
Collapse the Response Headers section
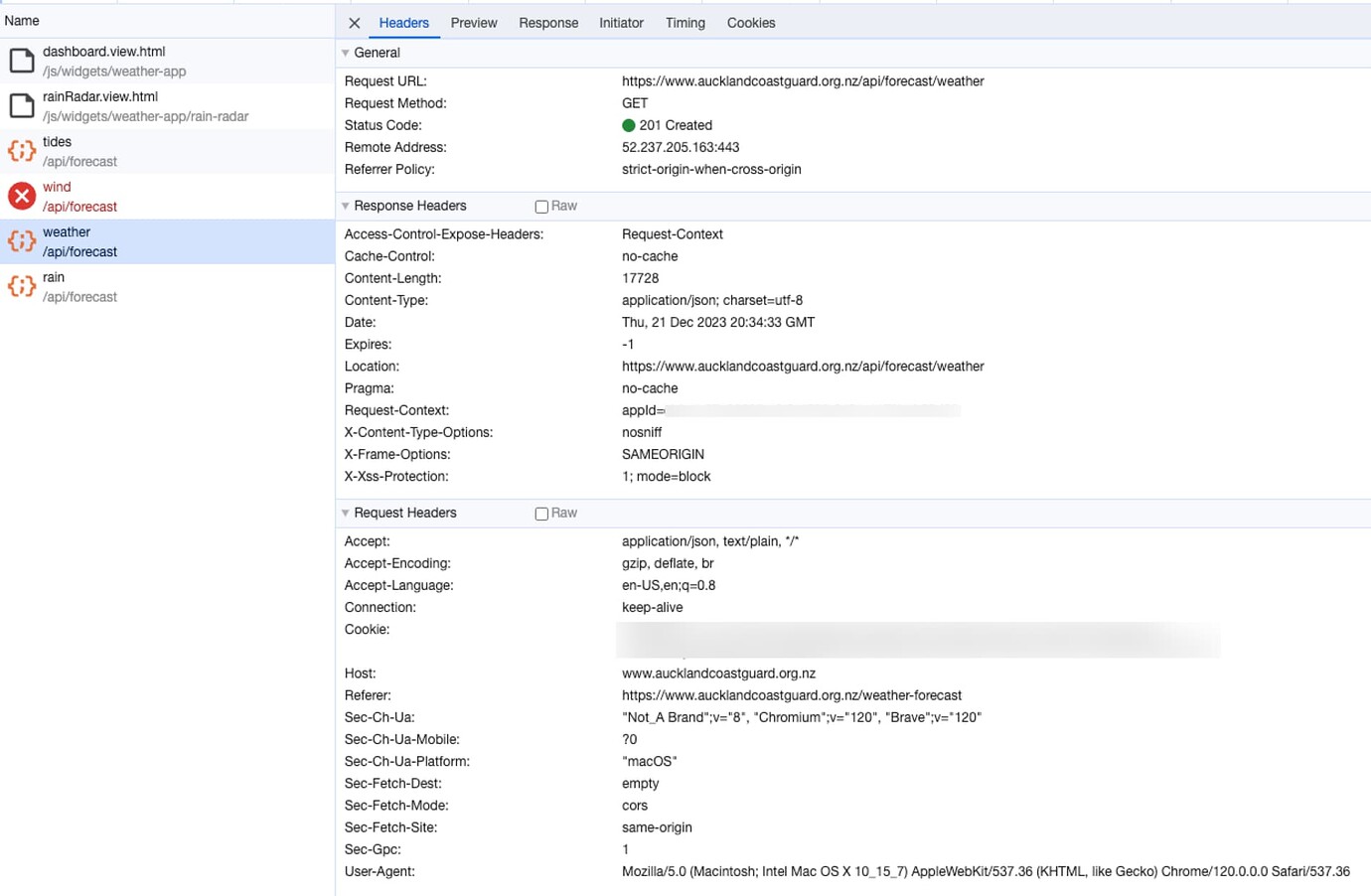(346, 206)
